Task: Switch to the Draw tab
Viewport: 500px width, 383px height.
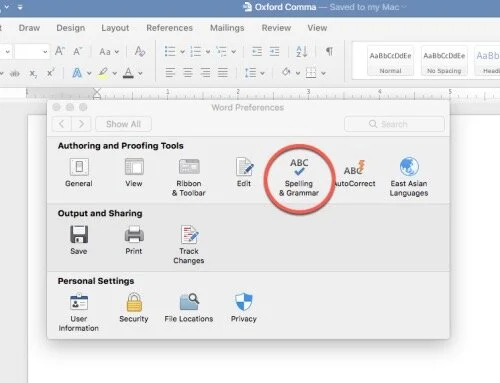Action: click(x=29, y=28)
